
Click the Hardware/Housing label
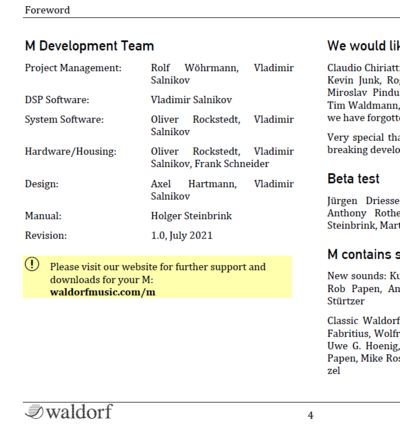pyautogui.click(x=71, y=151)
